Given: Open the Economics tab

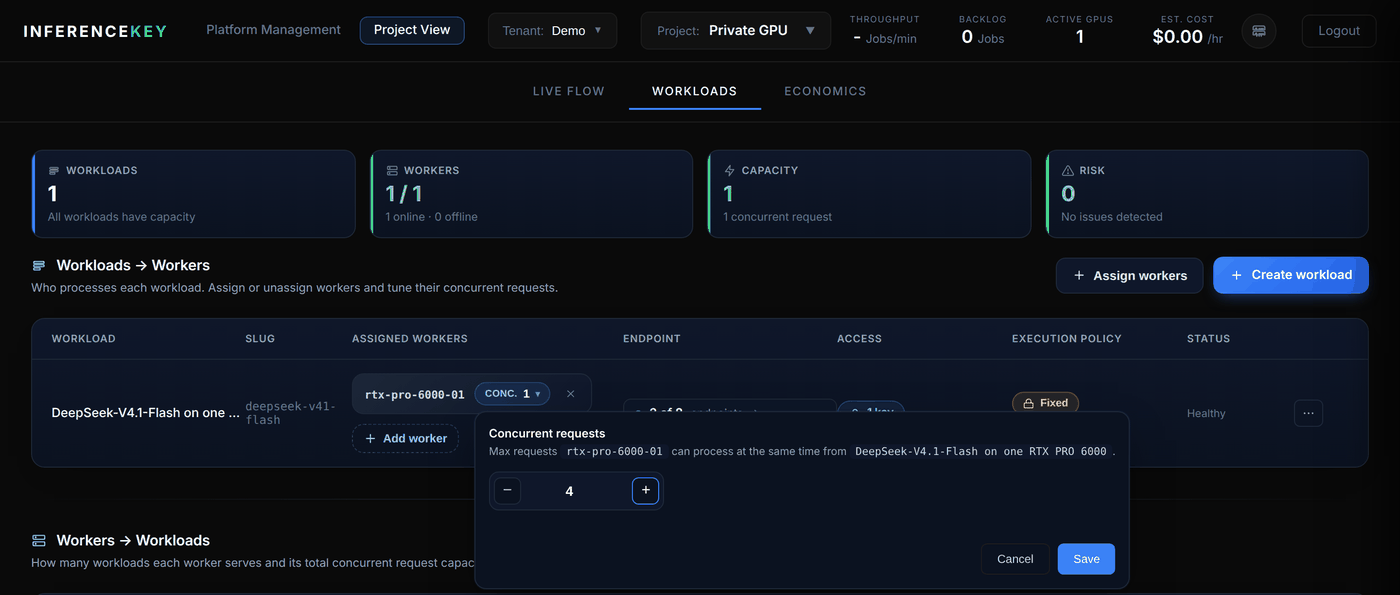Looking at the screenshot, I should tap(825, 91).
